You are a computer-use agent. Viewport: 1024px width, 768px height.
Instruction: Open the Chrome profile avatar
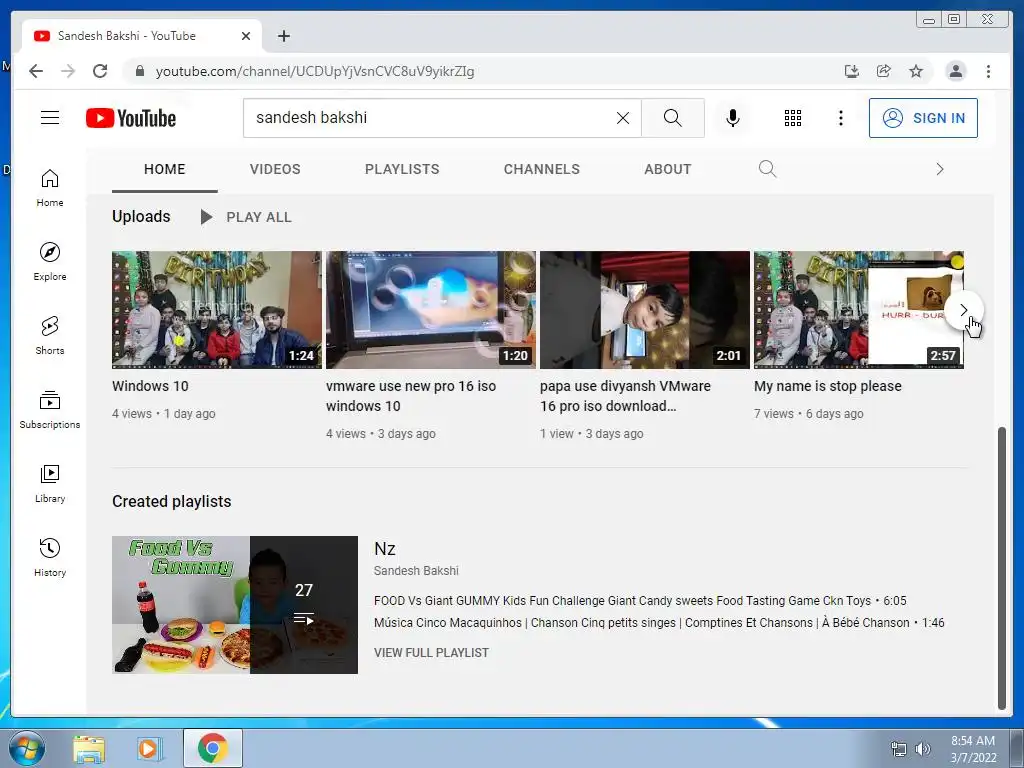tap(955, 71)
